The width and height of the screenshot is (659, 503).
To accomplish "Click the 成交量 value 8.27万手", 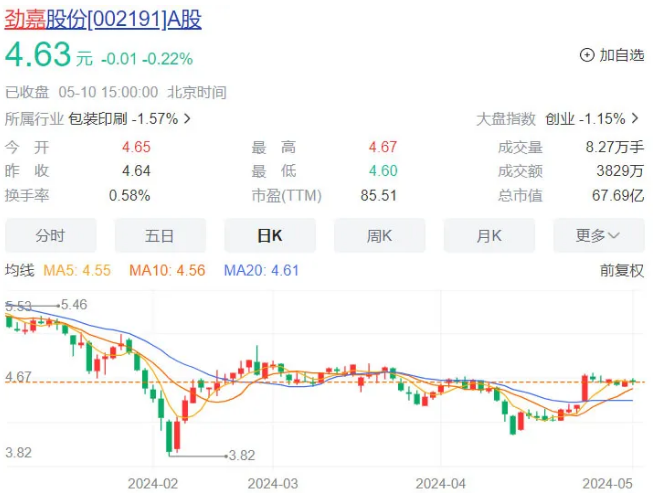I will [x=615, y=147].
